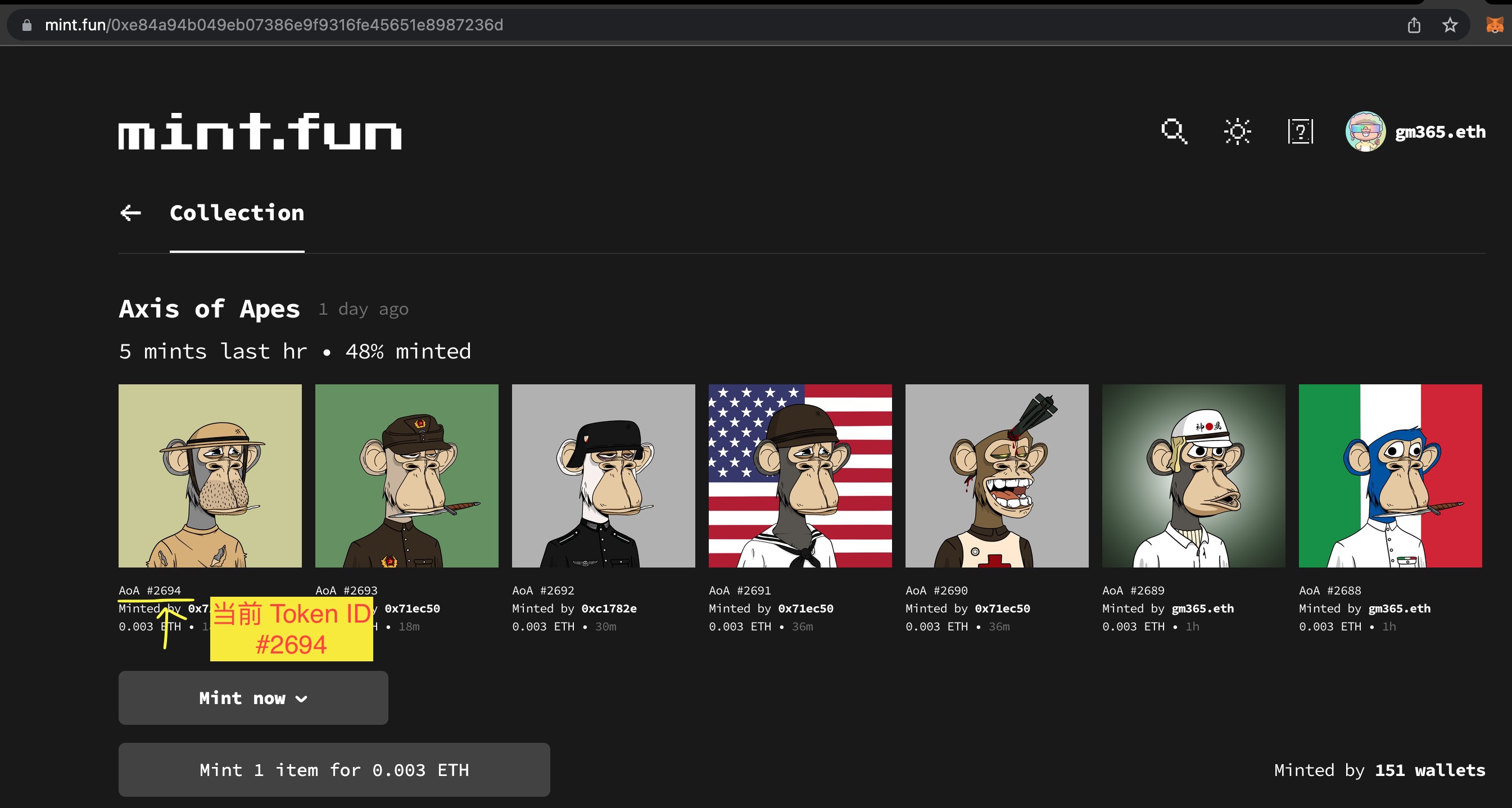Viewport: 1512px width, 808px height.
Task: Click Mint 1 item for 0.003 ETH
Action: pyautogui.click(x=334, y=769)
